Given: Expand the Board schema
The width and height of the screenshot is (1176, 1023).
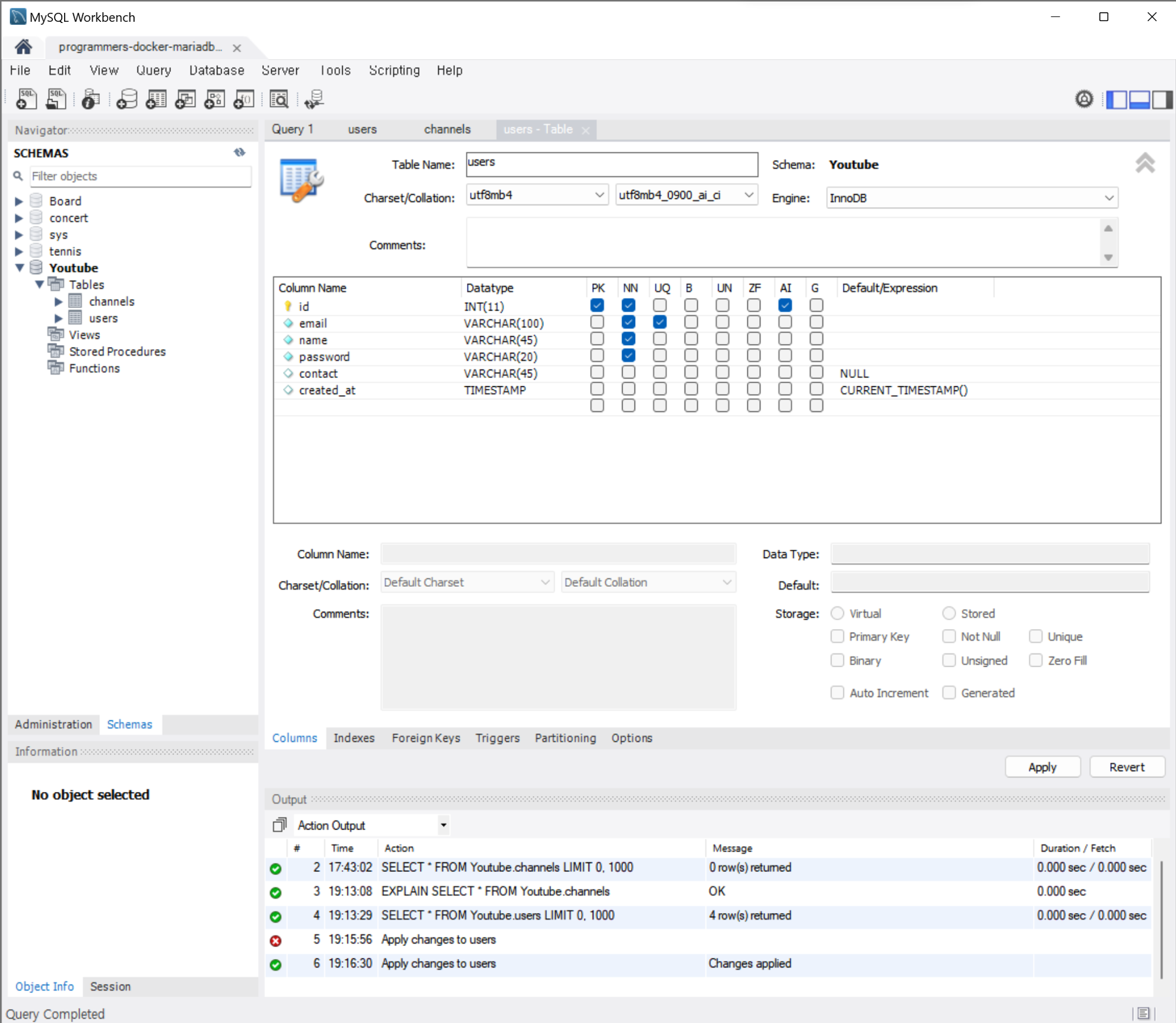Looking at the screenshot, I should [19, 201].
